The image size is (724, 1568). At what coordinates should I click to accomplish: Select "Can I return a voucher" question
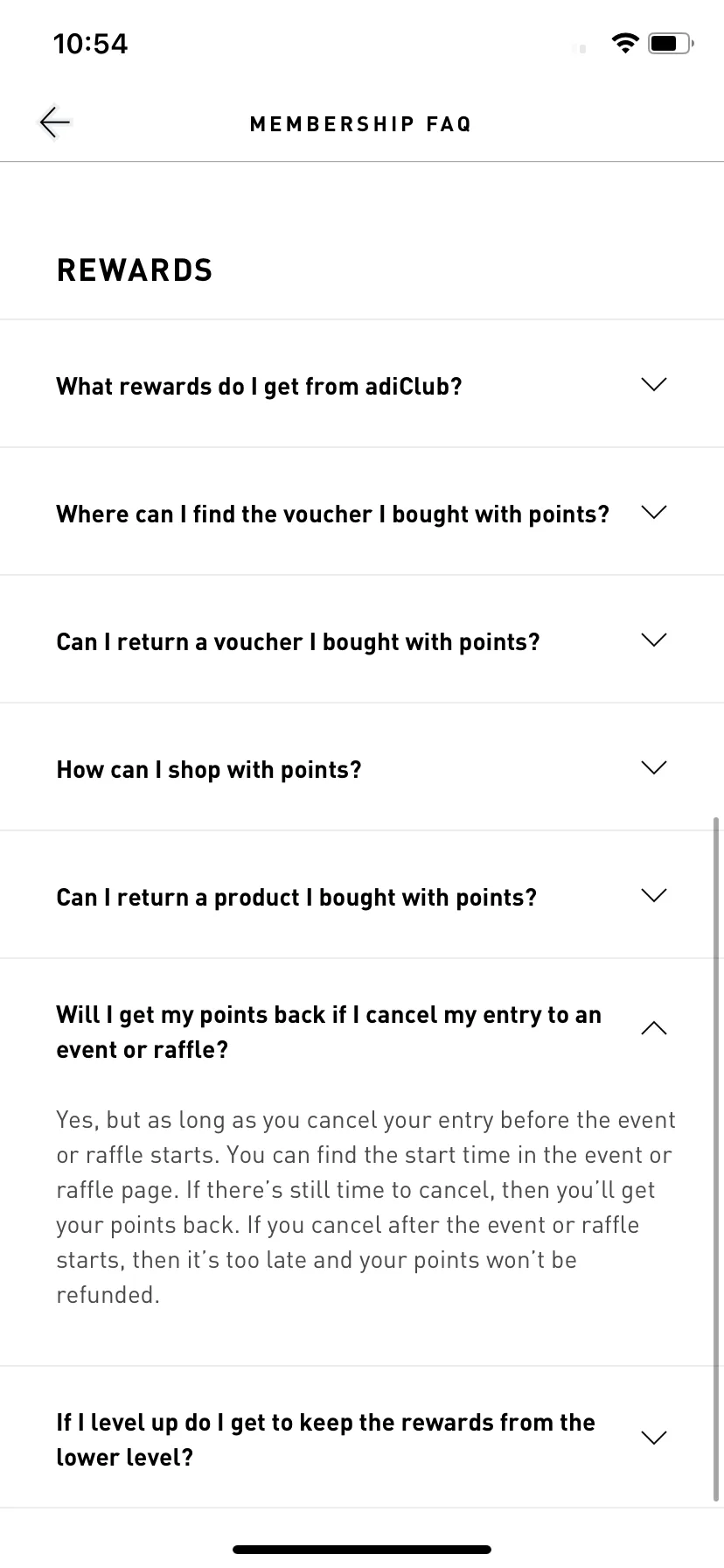point(298,641)
